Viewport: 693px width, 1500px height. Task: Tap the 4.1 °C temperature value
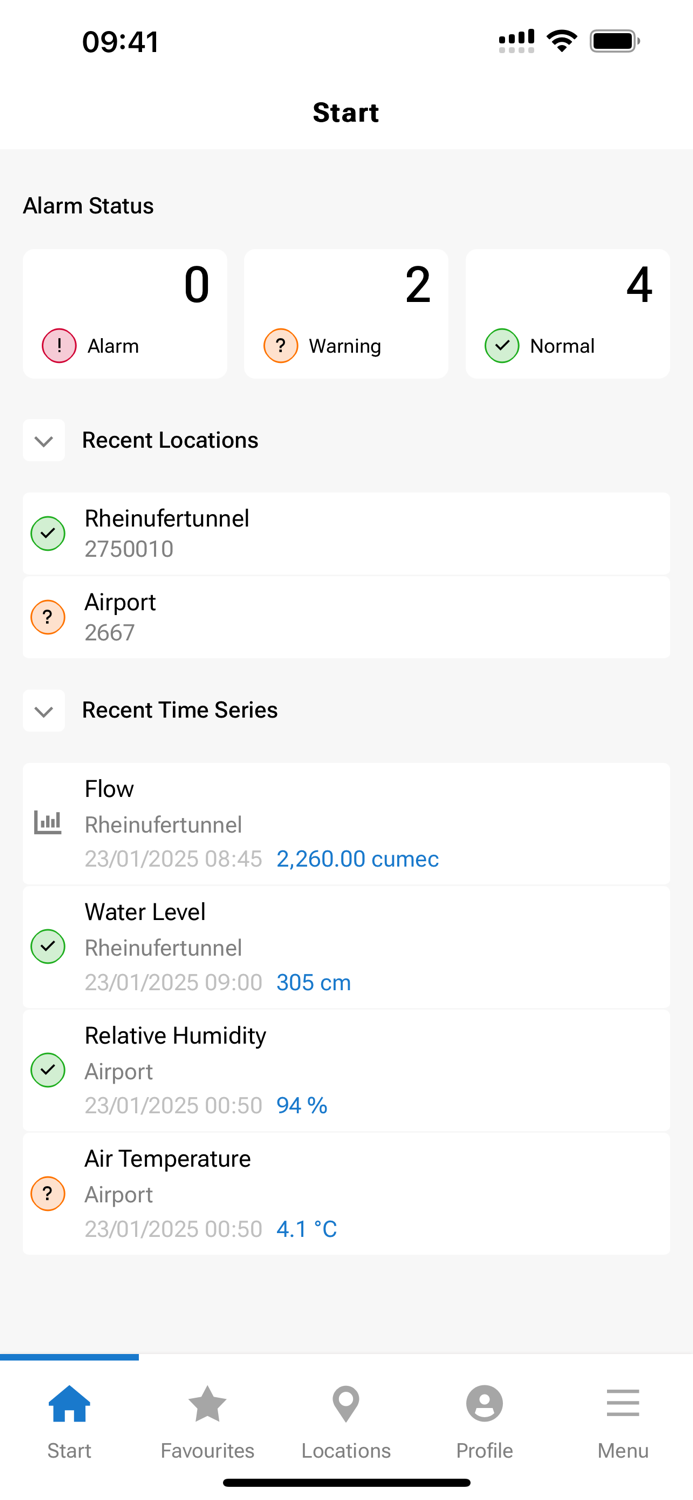(x=306, y=1229)
